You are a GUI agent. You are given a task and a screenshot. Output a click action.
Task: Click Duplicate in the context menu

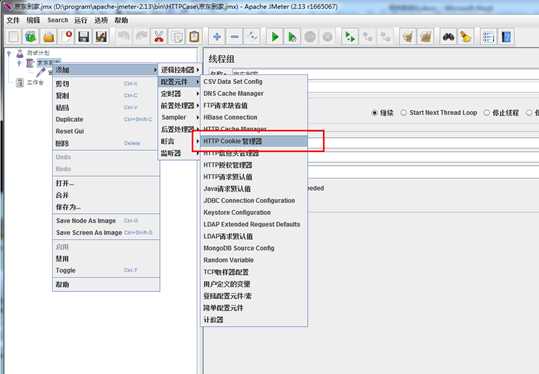click(x=69, y=119)
